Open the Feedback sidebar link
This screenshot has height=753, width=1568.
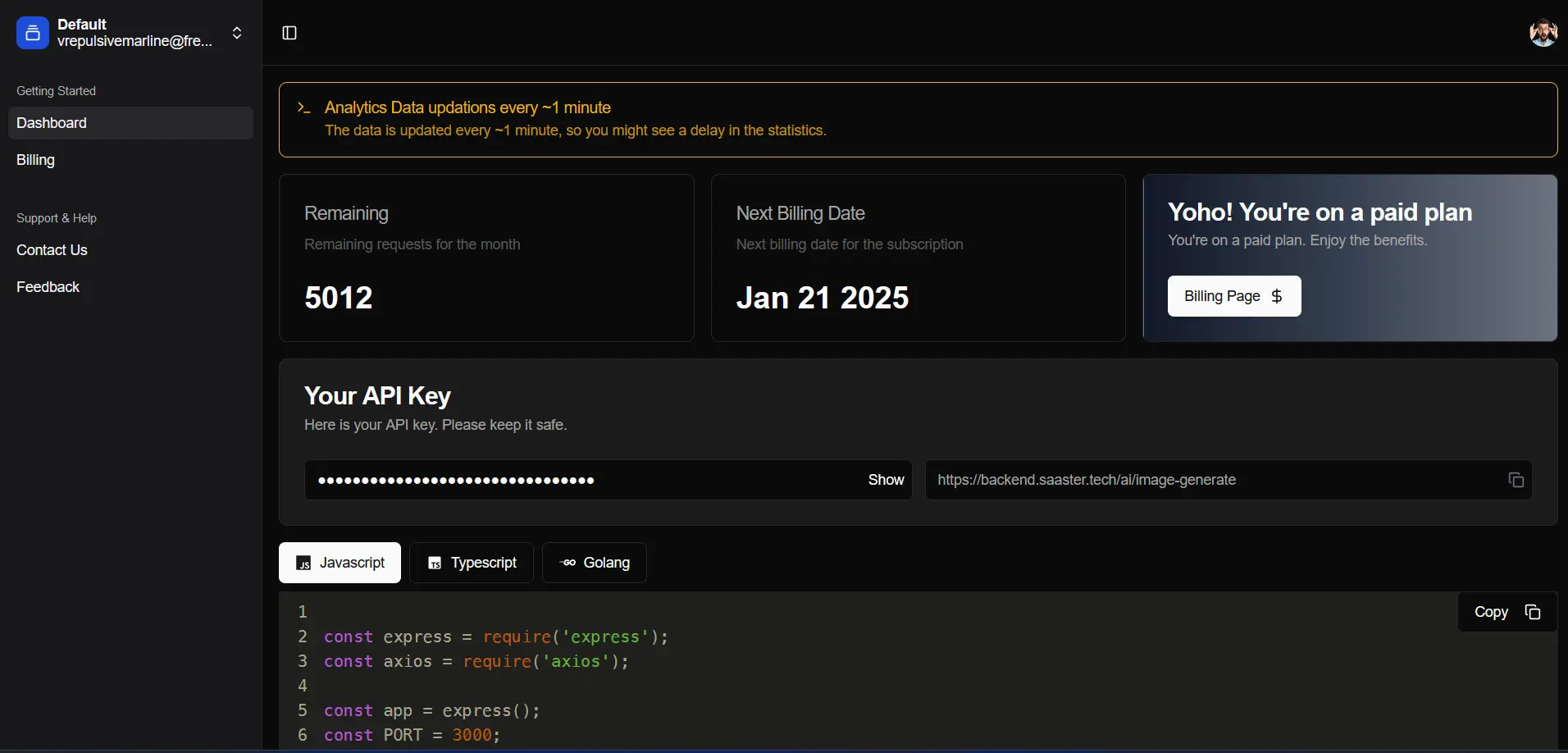[48, 287]
